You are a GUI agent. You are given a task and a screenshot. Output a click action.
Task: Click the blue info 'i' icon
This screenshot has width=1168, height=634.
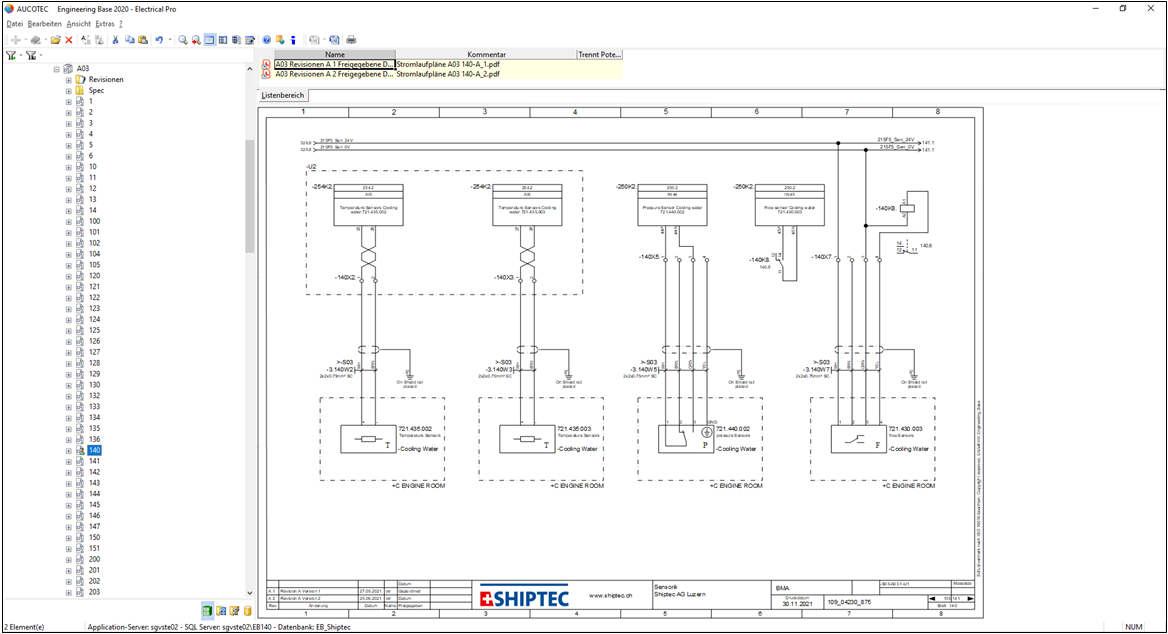[x=293, y=39]
